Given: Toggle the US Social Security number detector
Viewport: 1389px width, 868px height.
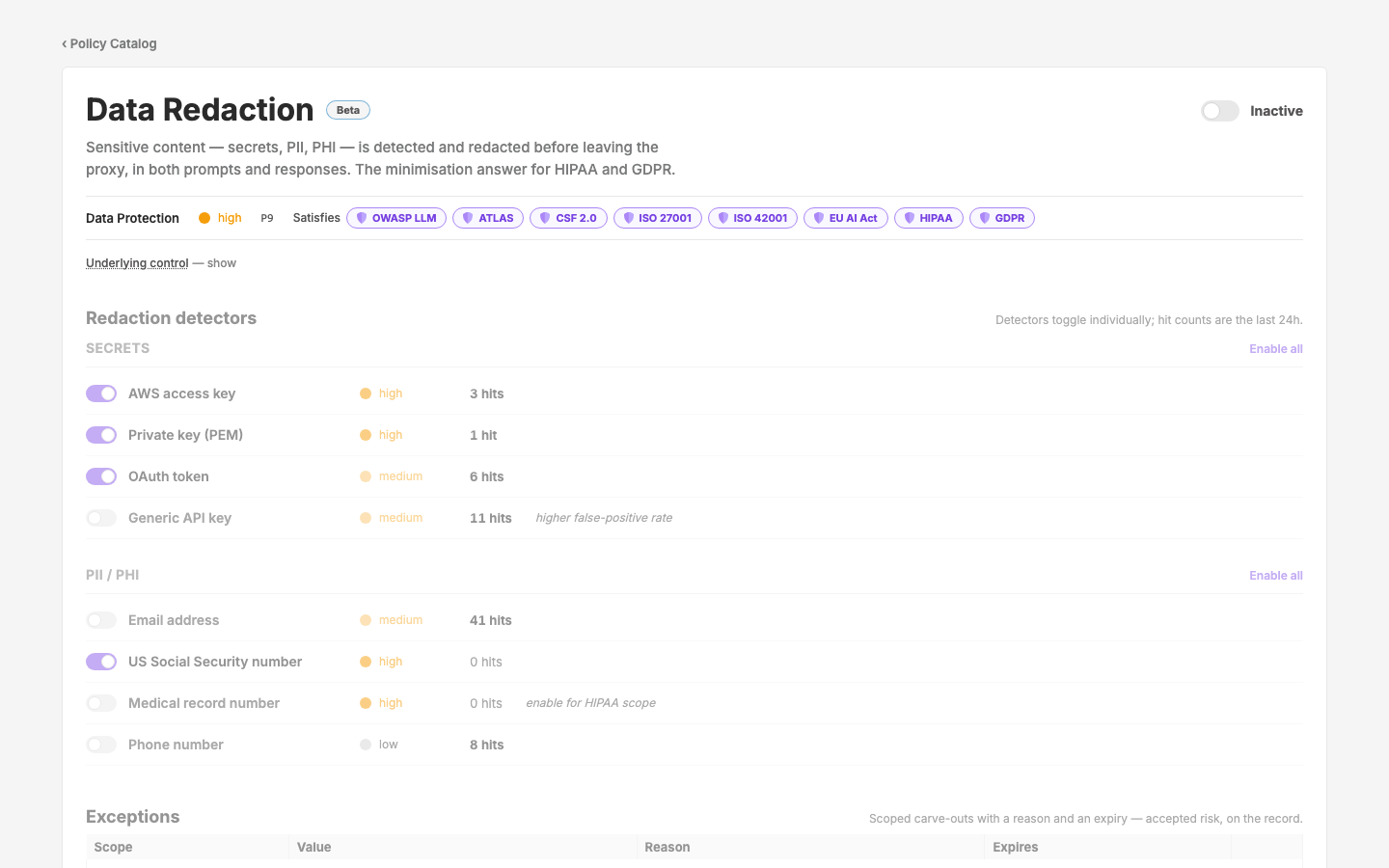Looking at the screenshot, I should click(x=101, y=662).
